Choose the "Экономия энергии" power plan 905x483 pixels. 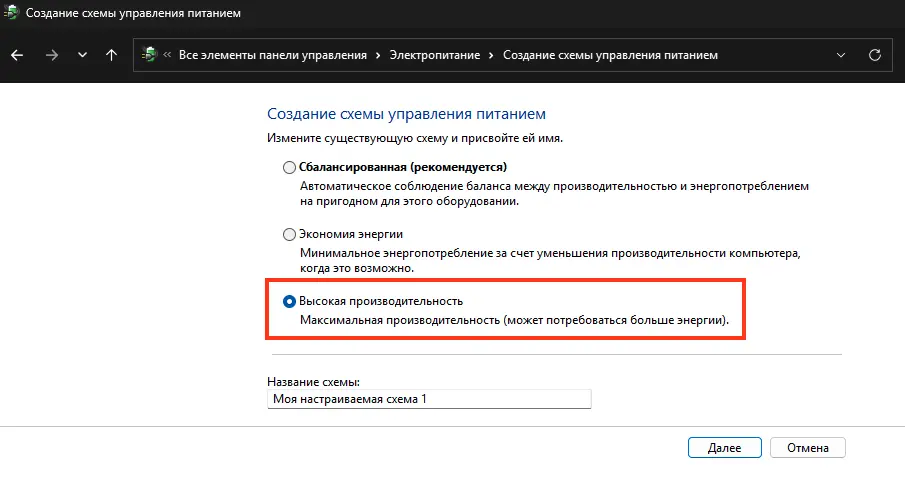click(x=290, y=234)
